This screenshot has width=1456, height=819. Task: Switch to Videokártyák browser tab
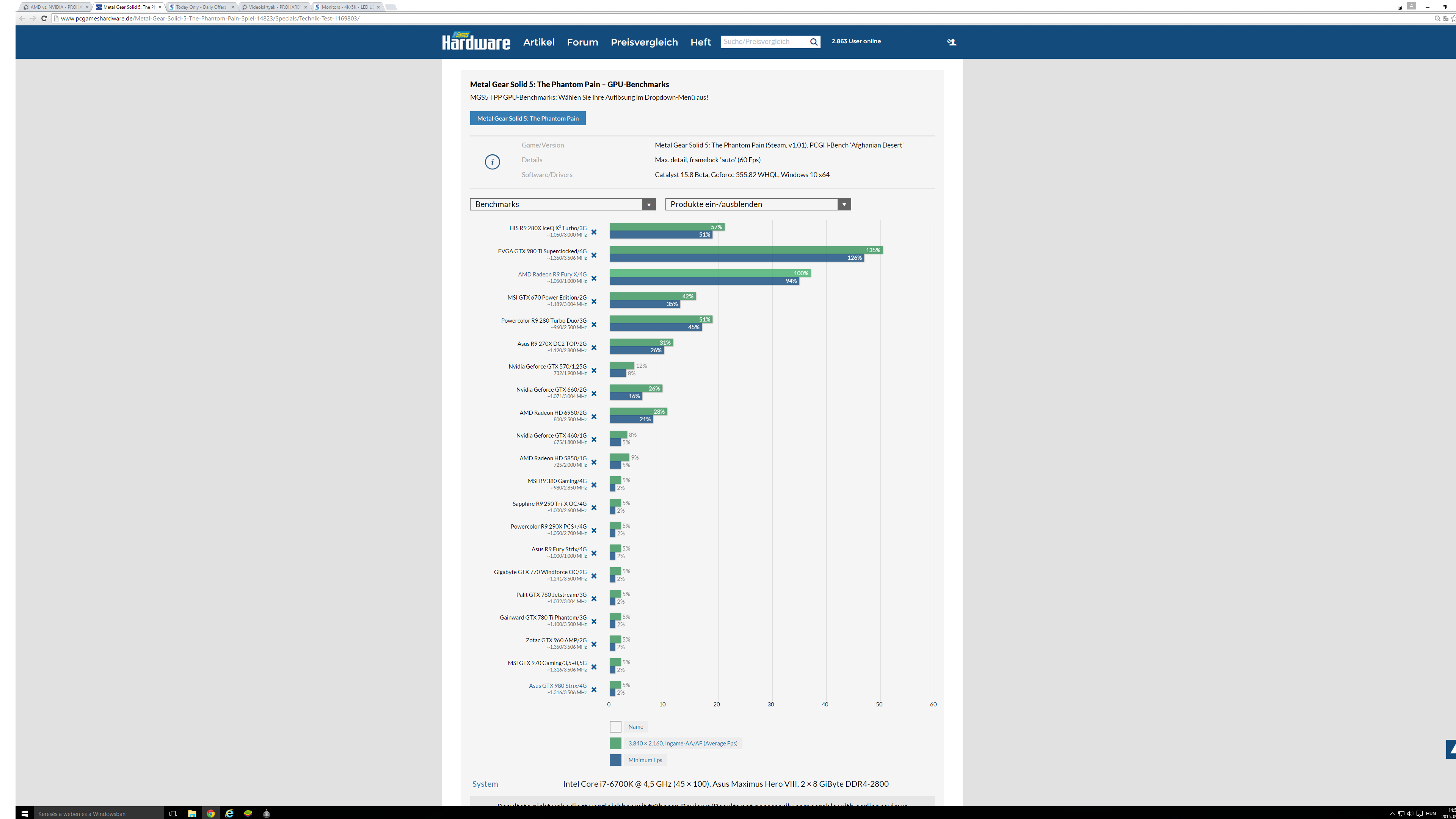coord(275,7)
